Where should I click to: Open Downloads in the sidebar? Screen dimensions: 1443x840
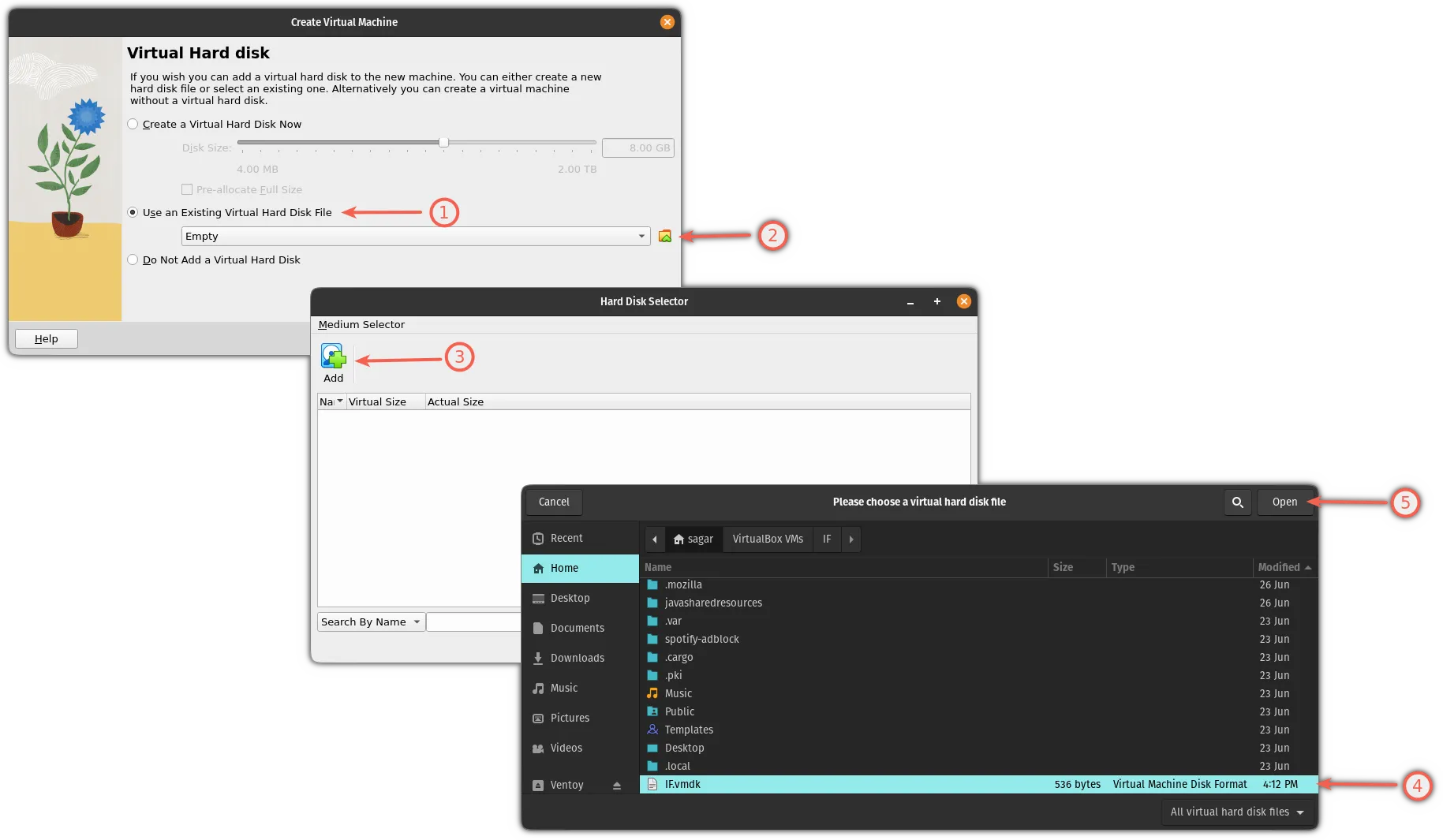(x=577, y=659)
